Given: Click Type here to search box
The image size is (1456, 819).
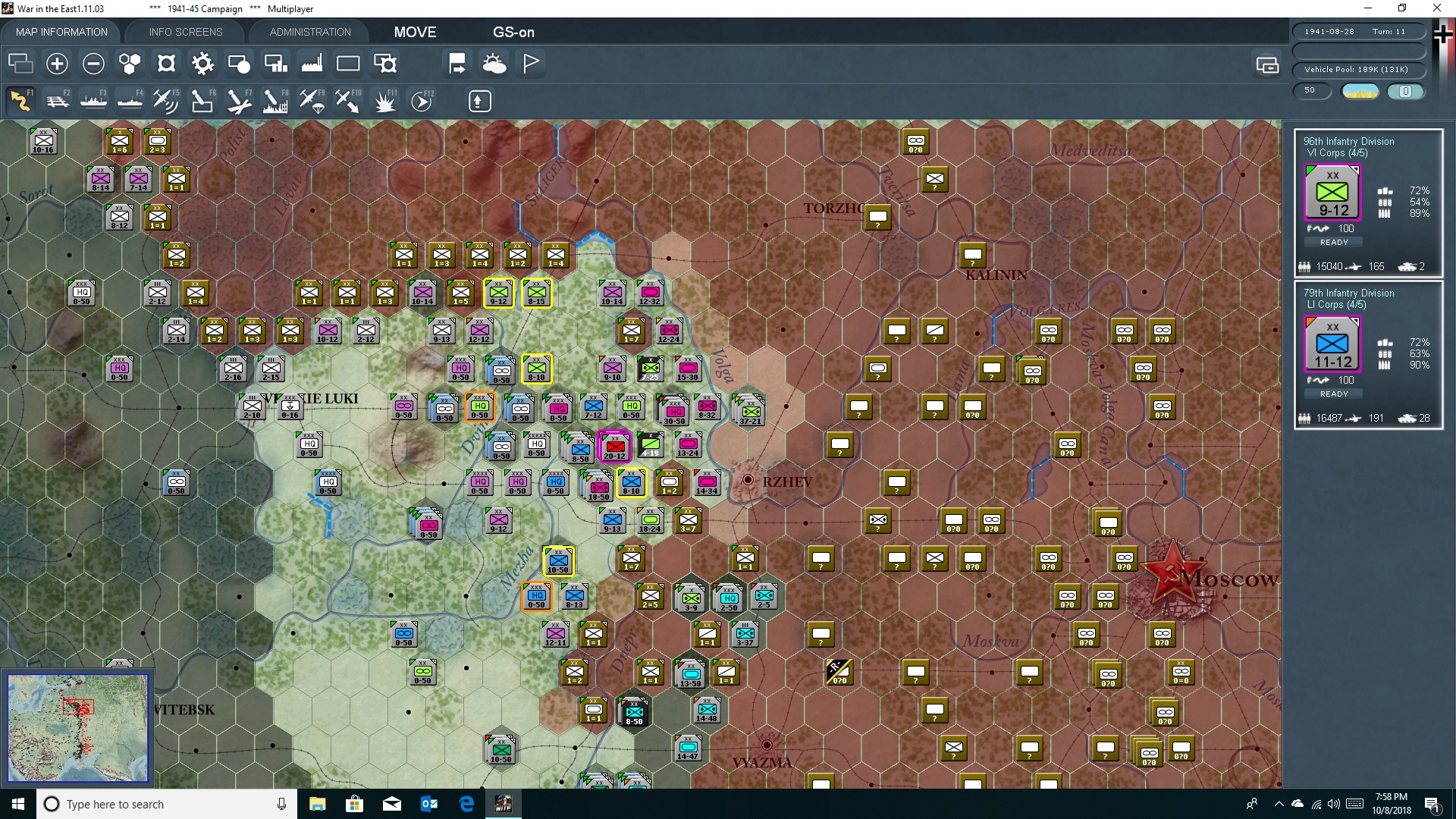Looking at the screenshot, I should pyautogui.click(x=167, y=804).
